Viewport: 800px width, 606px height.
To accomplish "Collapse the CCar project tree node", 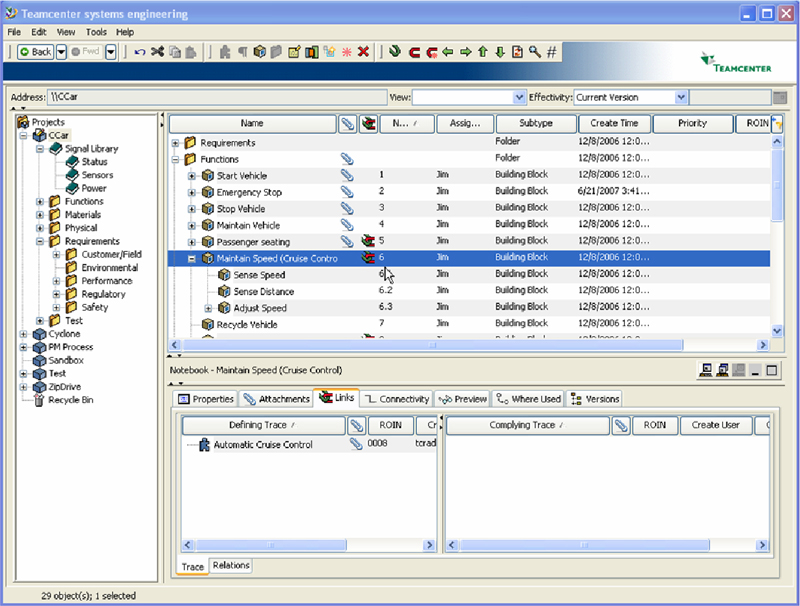I will (x=23, y=136).
